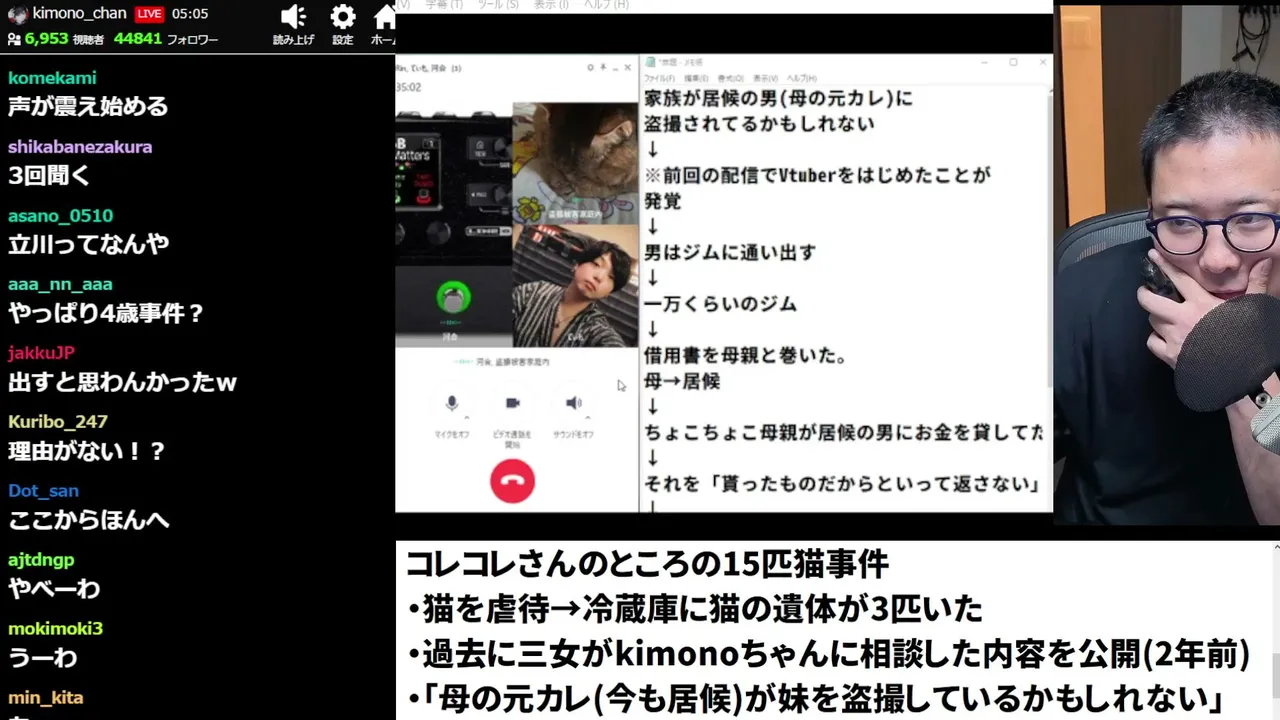Click the 6,953 viewer count
The width and height of the screenshot is (1280, 720).
coord(47,39)
